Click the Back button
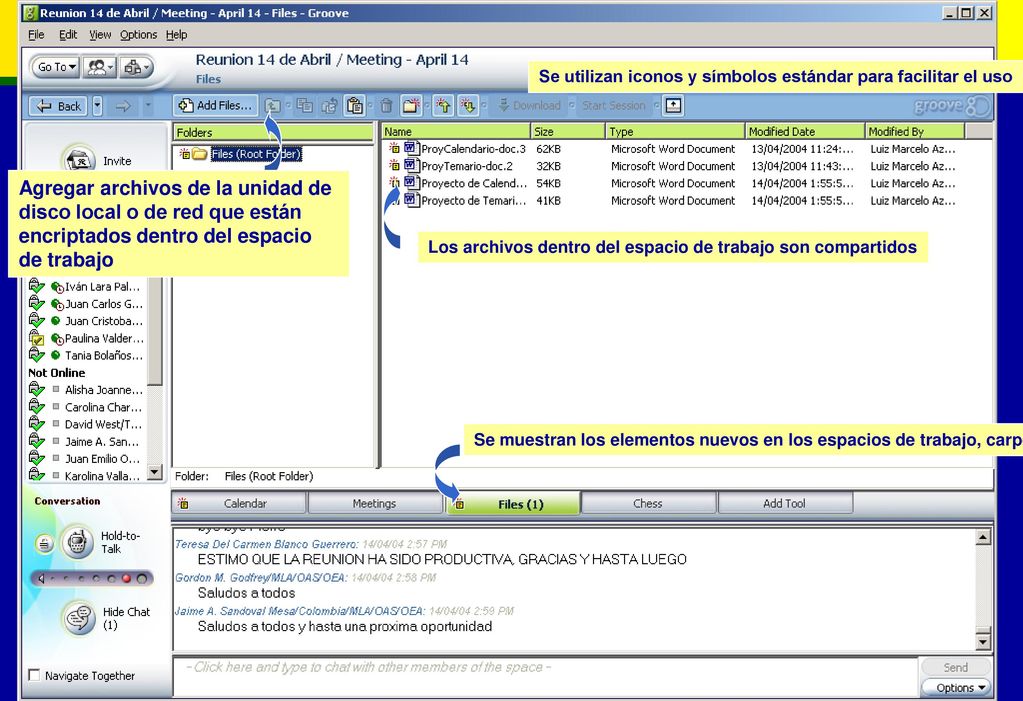The height and width of the screenshot is (701, 1023). coord(59,106)
